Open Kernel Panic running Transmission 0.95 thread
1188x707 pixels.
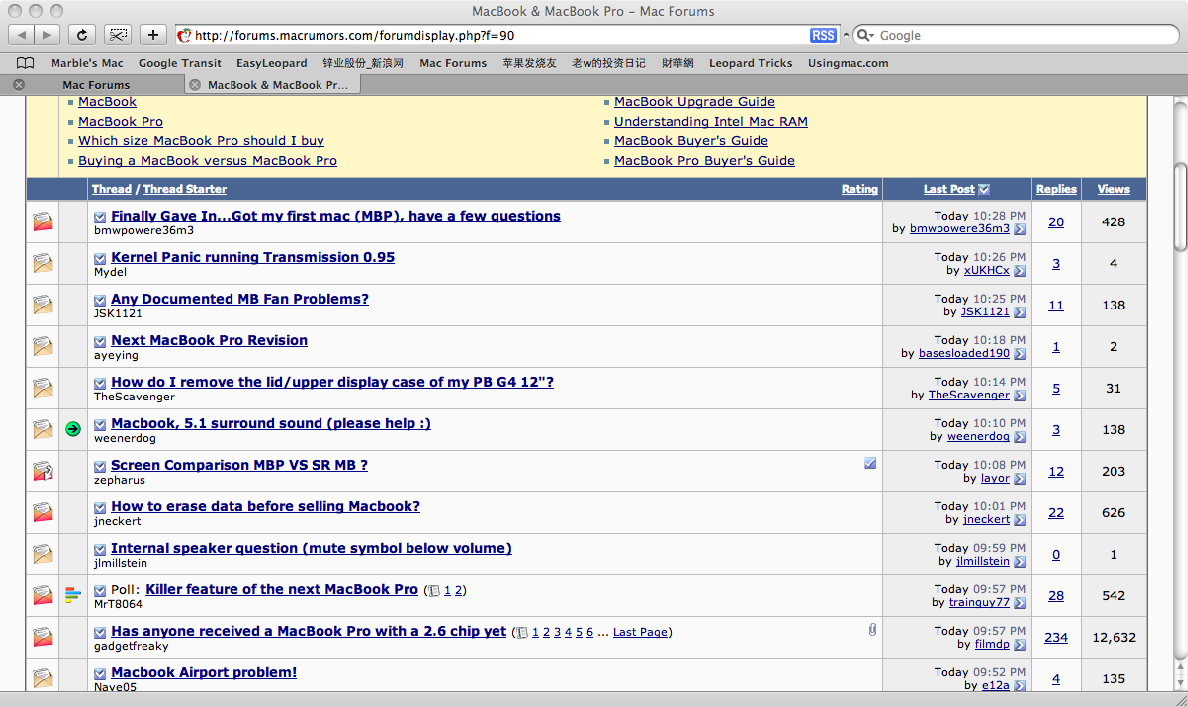click(253, 258)
